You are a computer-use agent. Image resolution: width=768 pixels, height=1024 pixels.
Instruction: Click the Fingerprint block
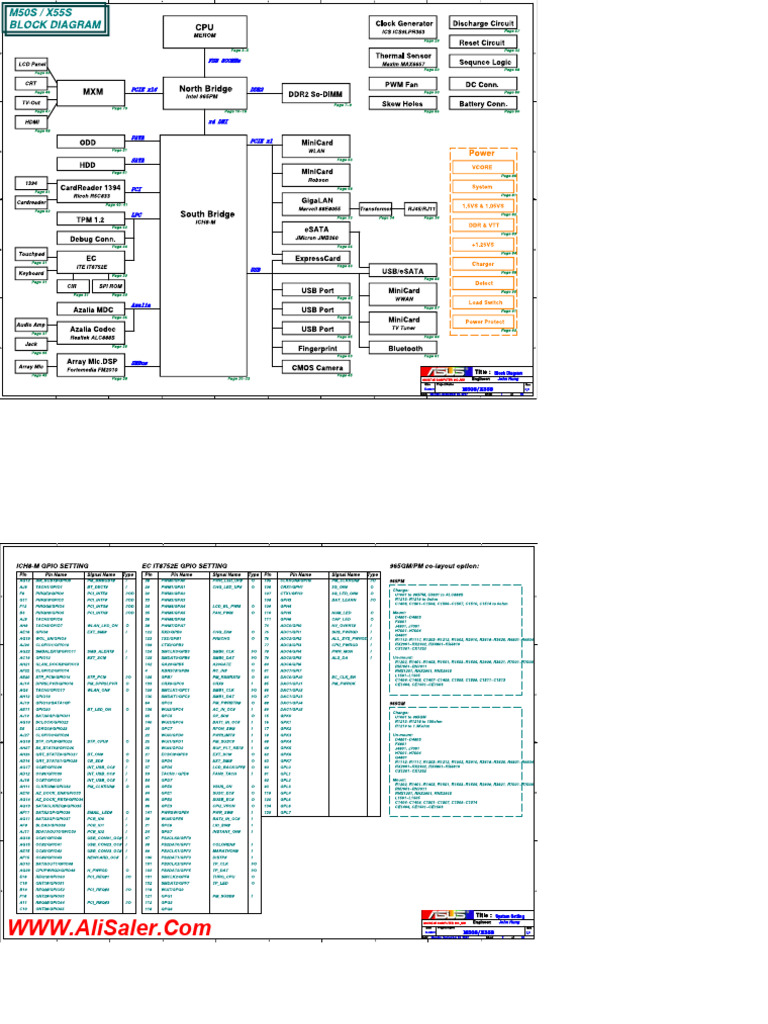316,348
